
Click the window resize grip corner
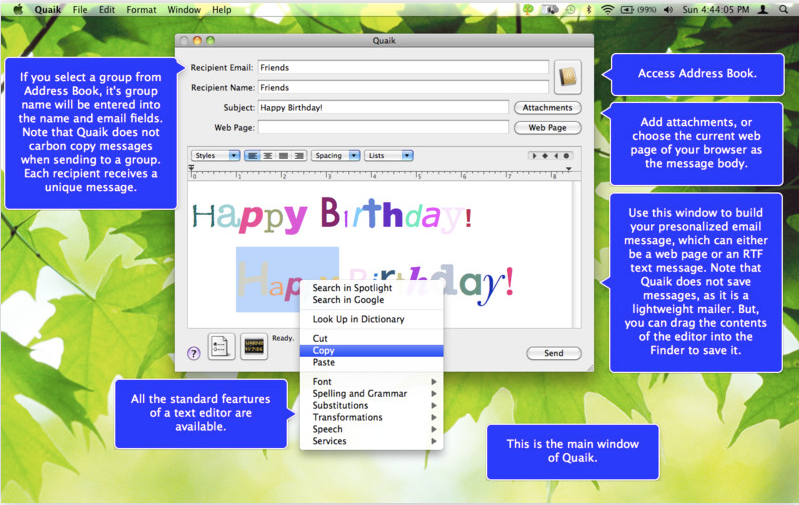tap(590, 367)
